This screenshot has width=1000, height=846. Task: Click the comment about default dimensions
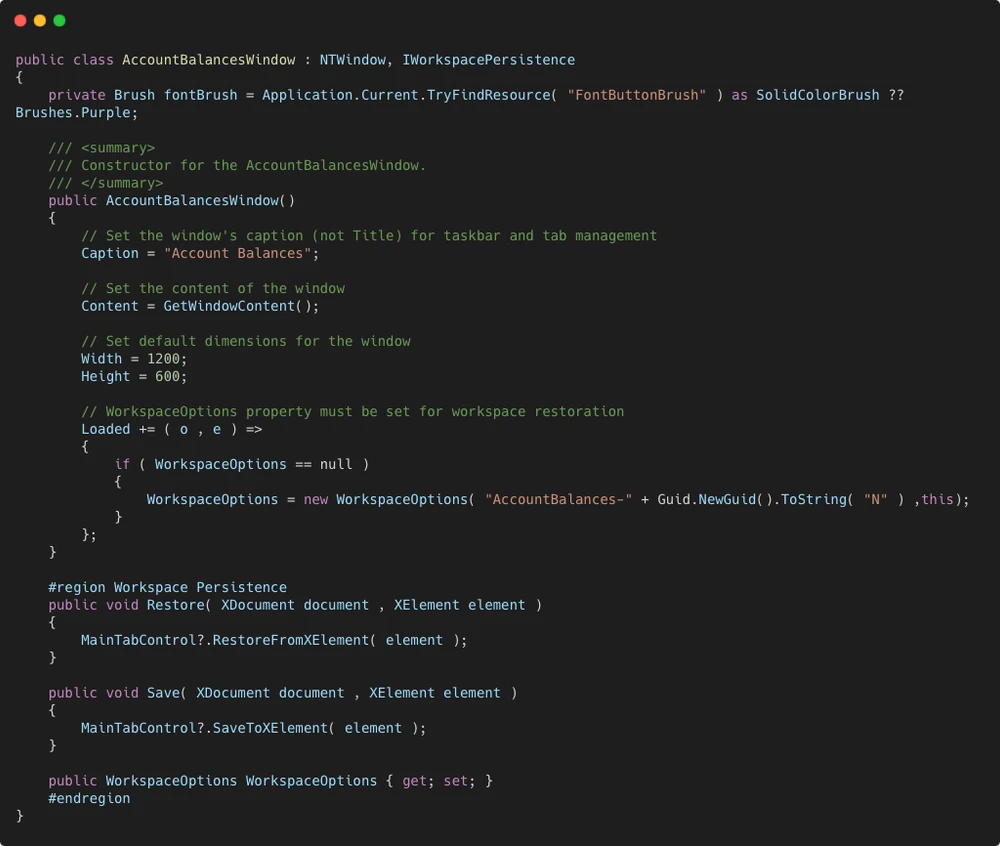click(246, 341)
